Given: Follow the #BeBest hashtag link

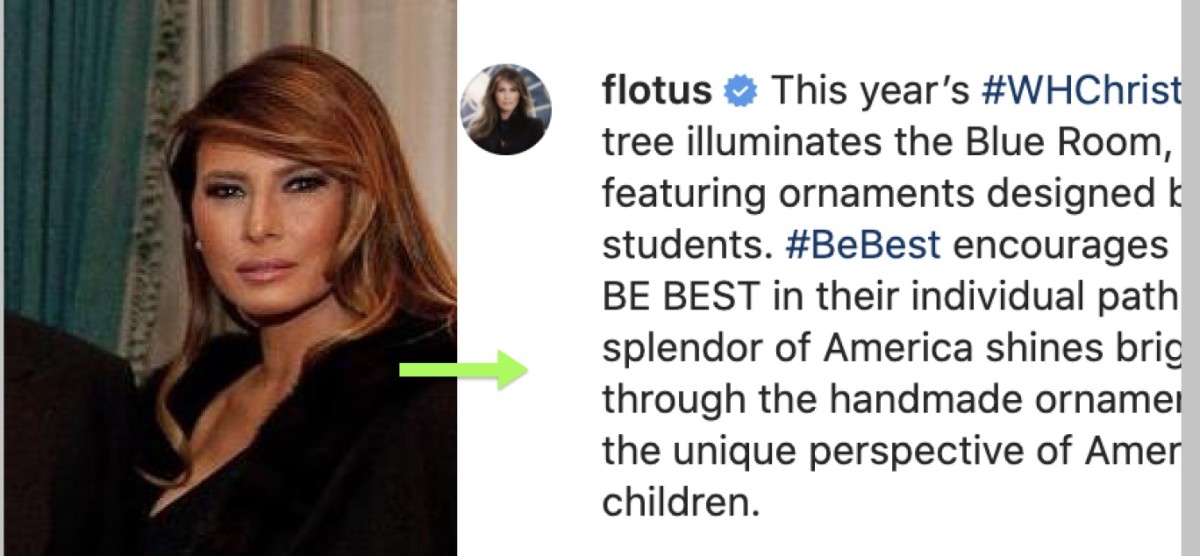Looking at the screenshot, I should [x=863, y=246].
